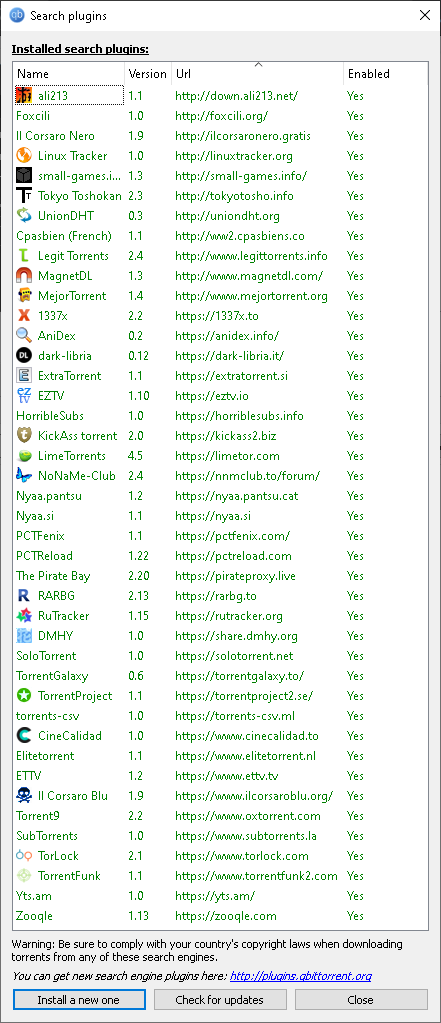Click the DMHY icon
This screenshot has height=1023, width=441.
23,635
